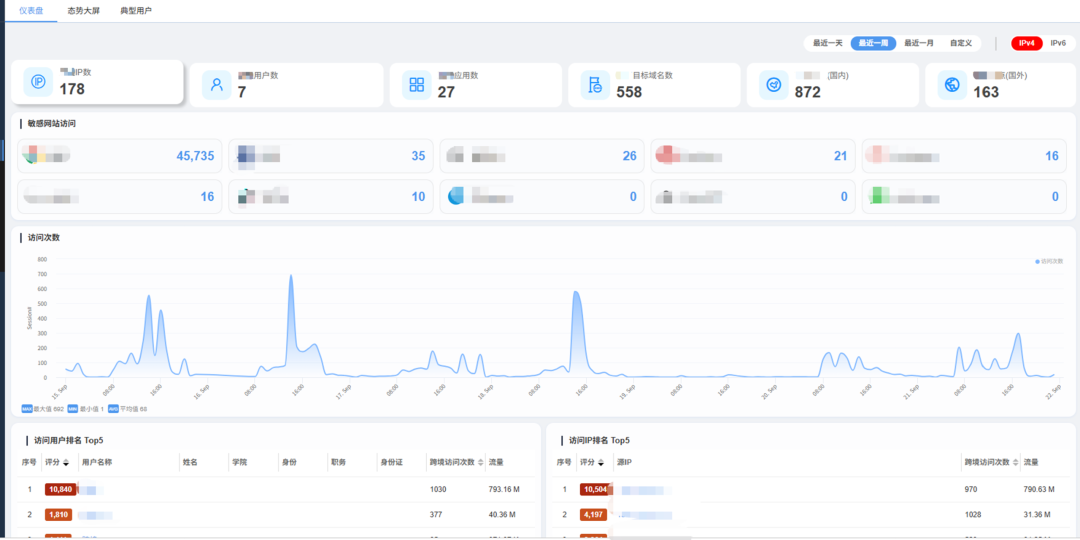This screenshot has height=540, width=1080.
Task: Click the 用户名称 column header
Action: coord(97,462)
